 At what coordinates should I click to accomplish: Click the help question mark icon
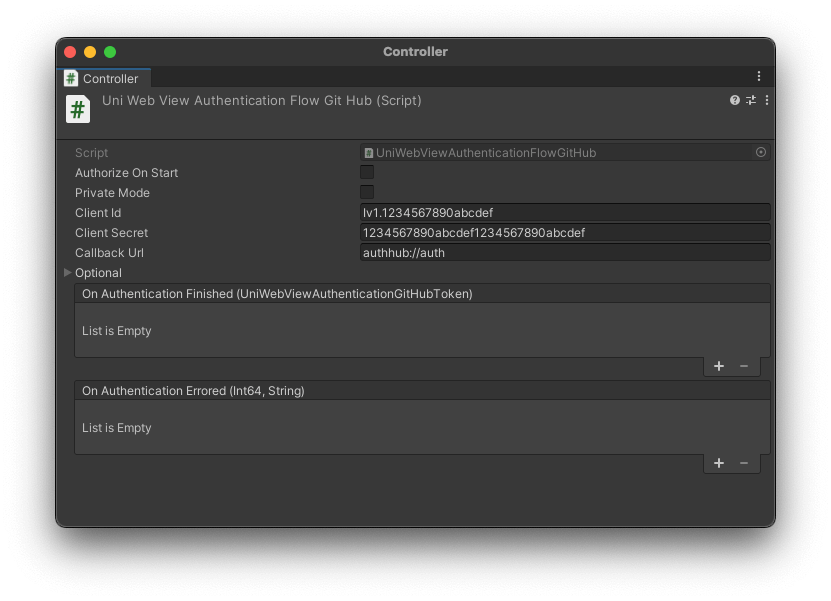pos(735,100)
